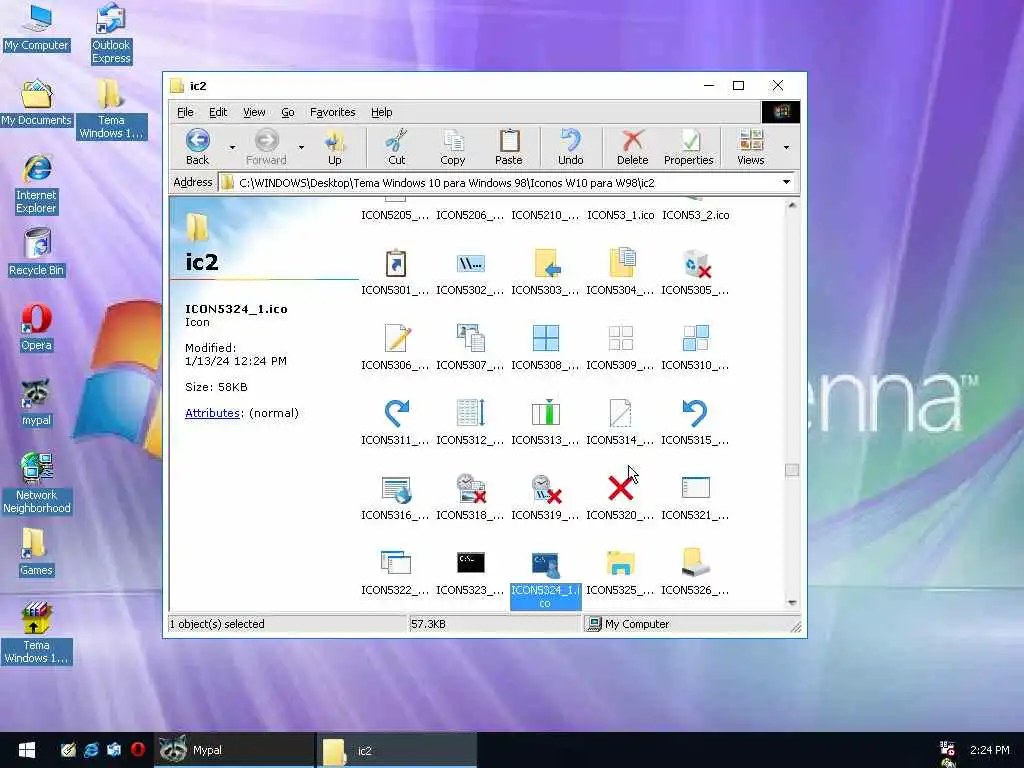This screenshot has height=768, width=1024.
Task: Open the Back history dropdown arrow
Action: click(232, 148)
